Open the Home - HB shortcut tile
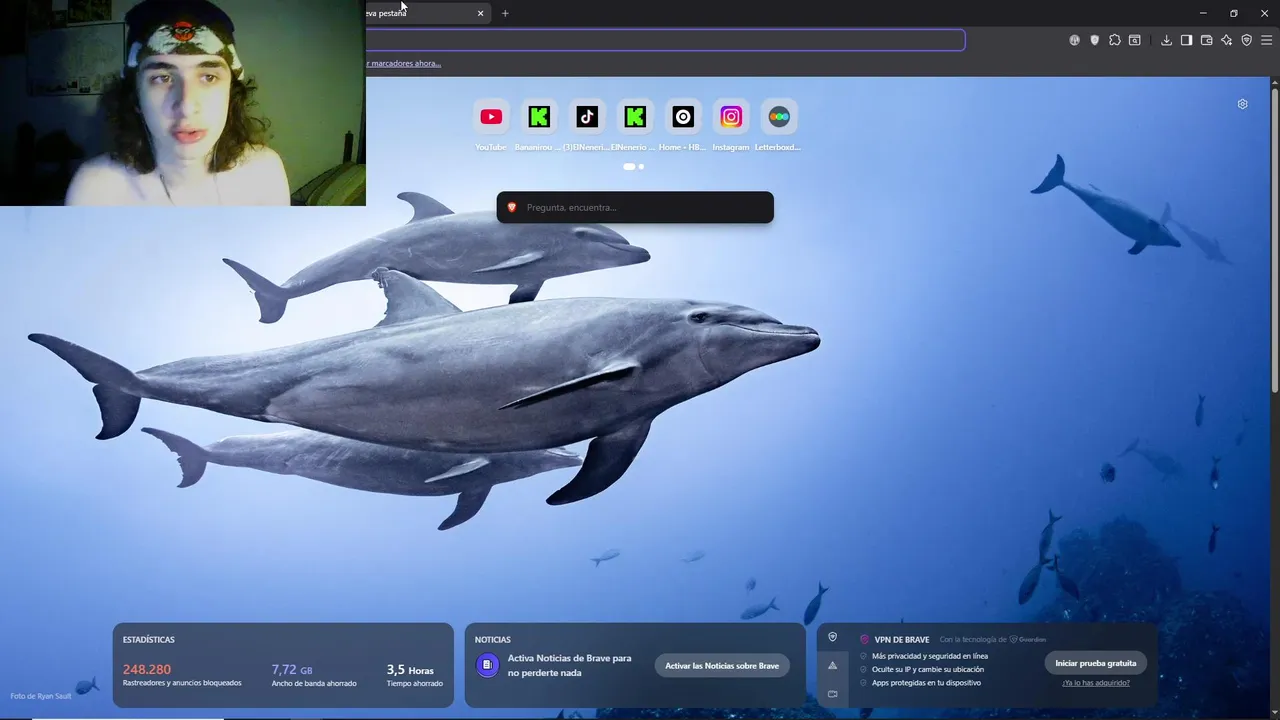1280x720 pixels. point(683,117)
